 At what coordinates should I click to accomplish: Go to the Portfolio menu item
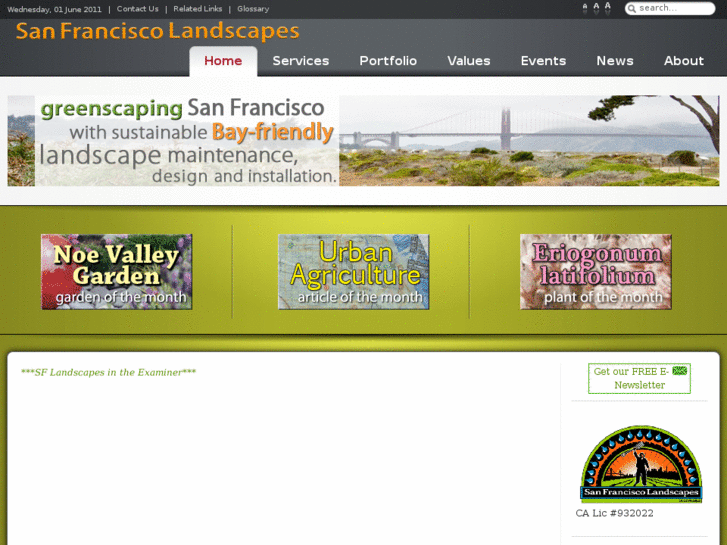pyautogui.click(x=388, y=61)
